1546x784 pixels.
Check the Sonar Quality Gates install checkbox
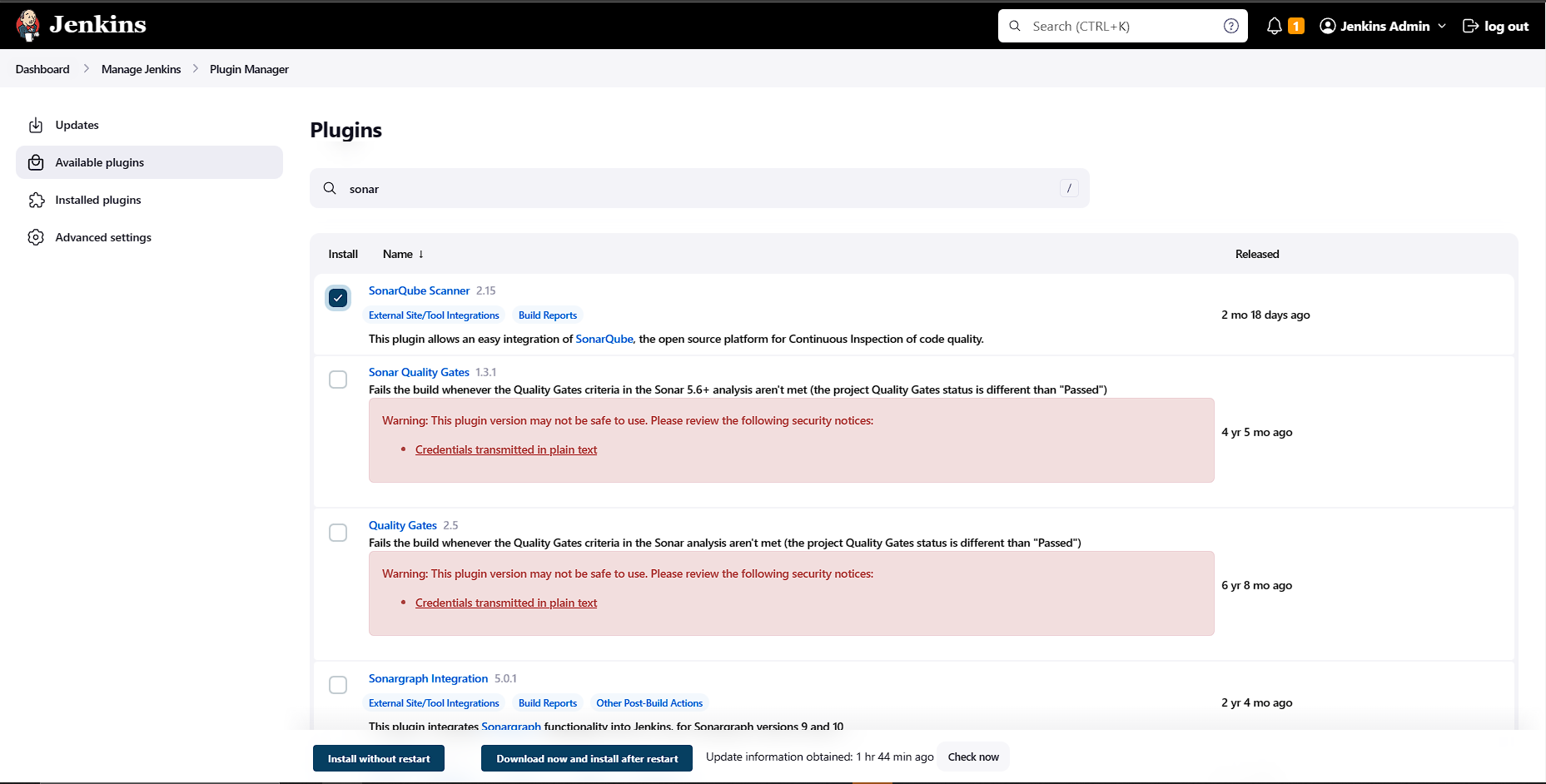pyautogui.click(x=338, y=380)
